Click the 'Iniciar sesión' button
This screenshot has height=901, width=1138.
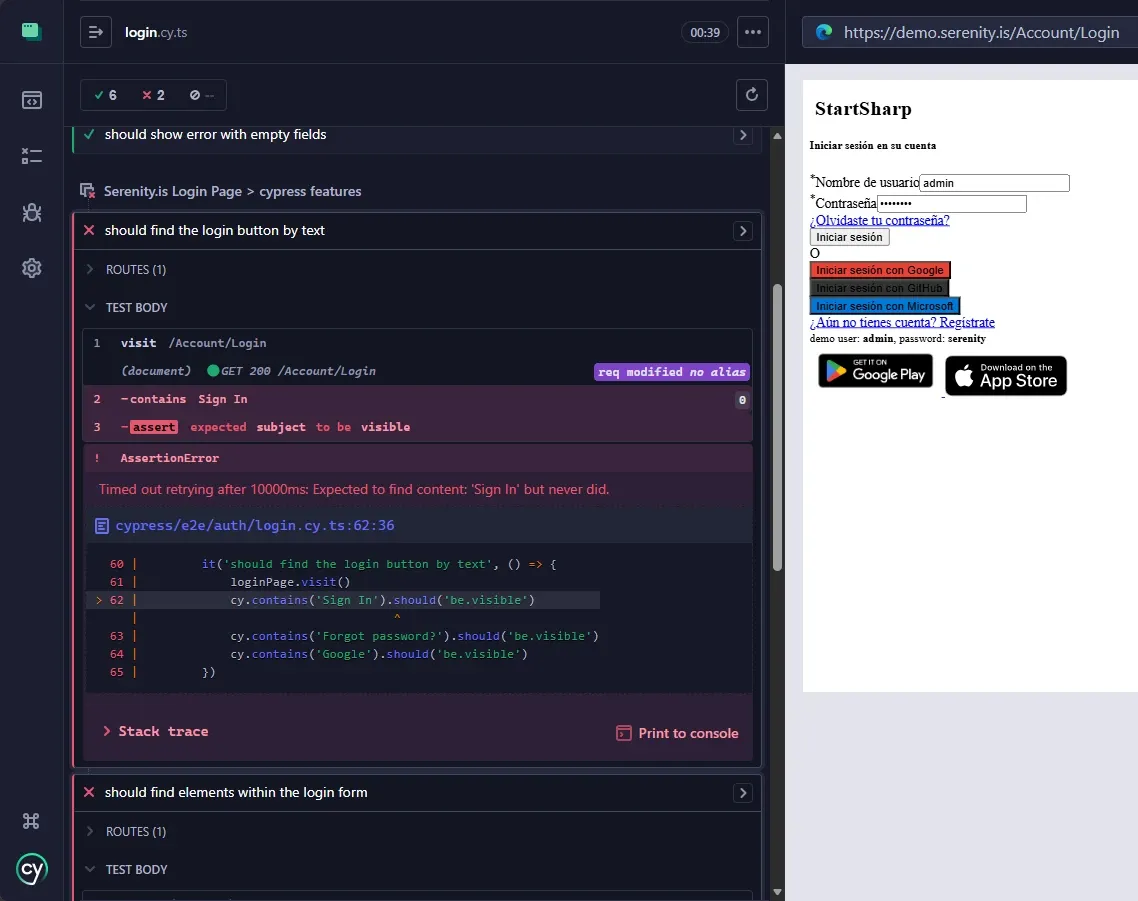(x=849, y=237)
